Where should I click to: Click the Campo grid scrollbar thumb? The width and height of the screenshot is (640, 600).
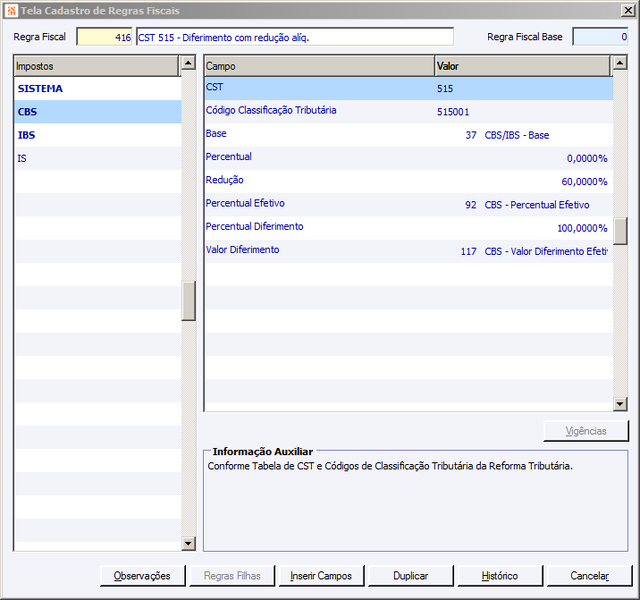point(620,231)
